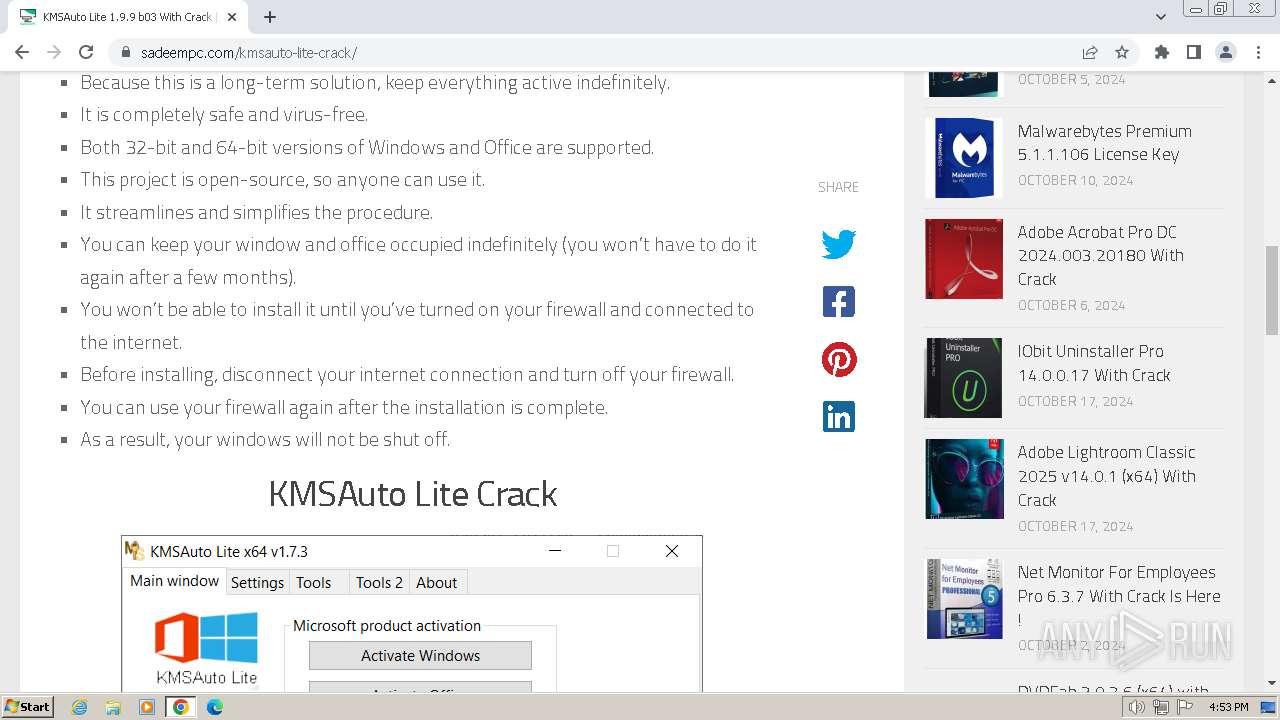
Task: Open Adobe Lightroom Classic 2025 post
Action: [x=1106, y=476]
